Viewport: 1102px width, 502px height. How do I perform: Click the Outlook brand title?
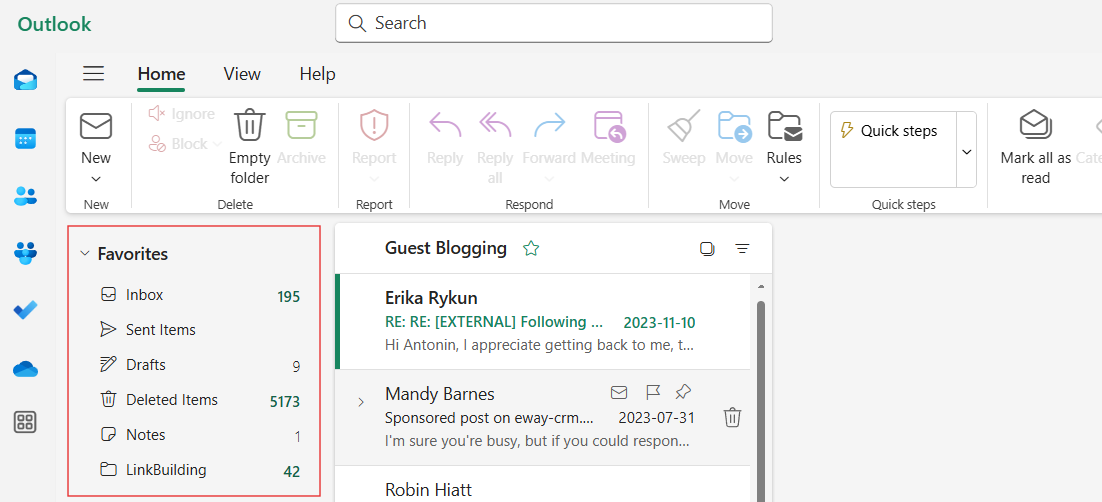[x=54, y=25]
